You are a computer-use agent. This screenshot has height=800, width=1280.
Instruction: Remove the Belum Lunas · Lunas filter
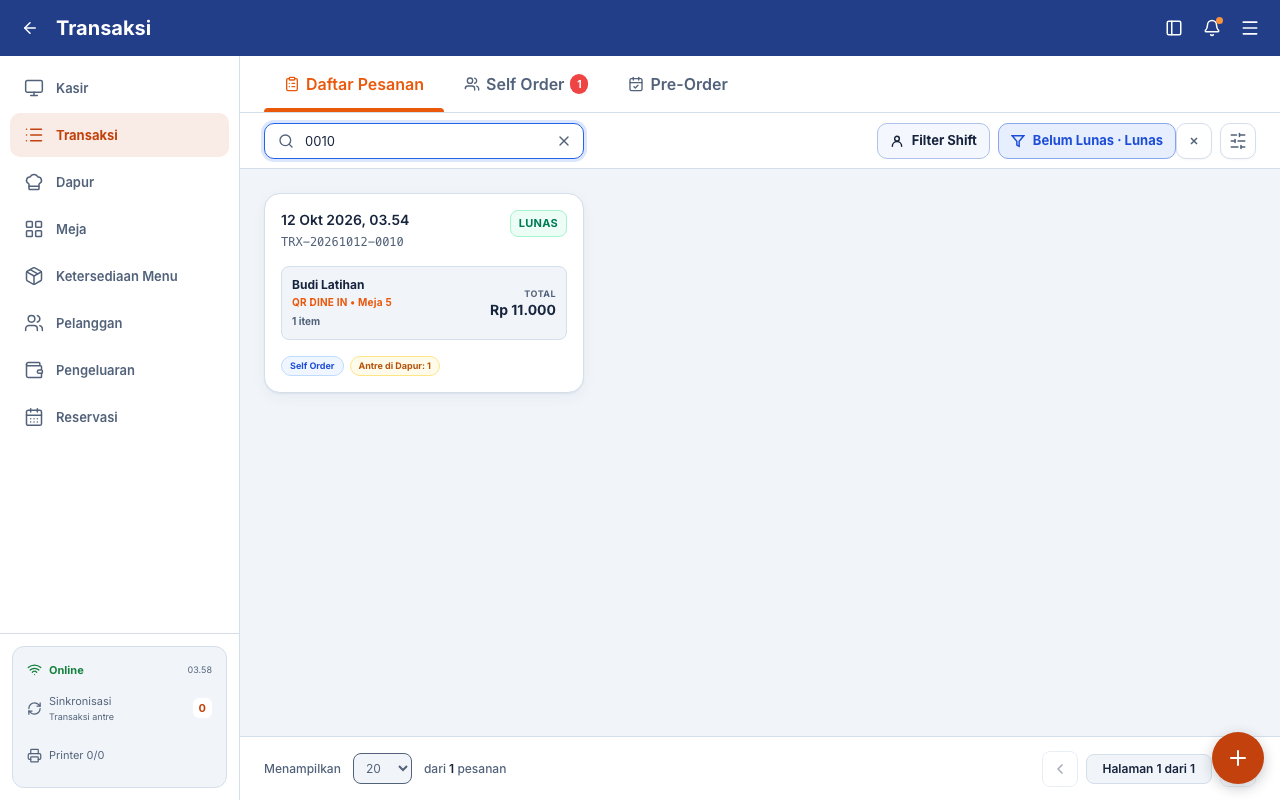(1194, 141)
